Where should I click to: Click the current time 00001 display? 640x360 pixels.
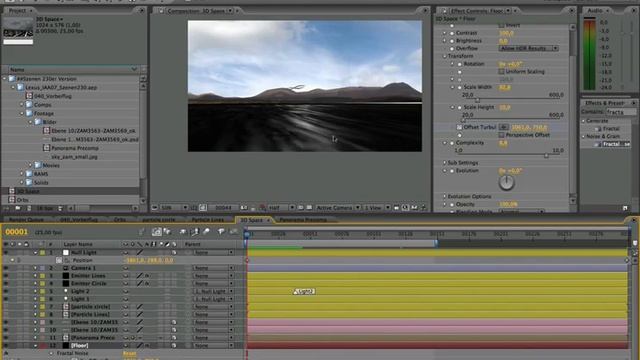[x=16, y=232]
